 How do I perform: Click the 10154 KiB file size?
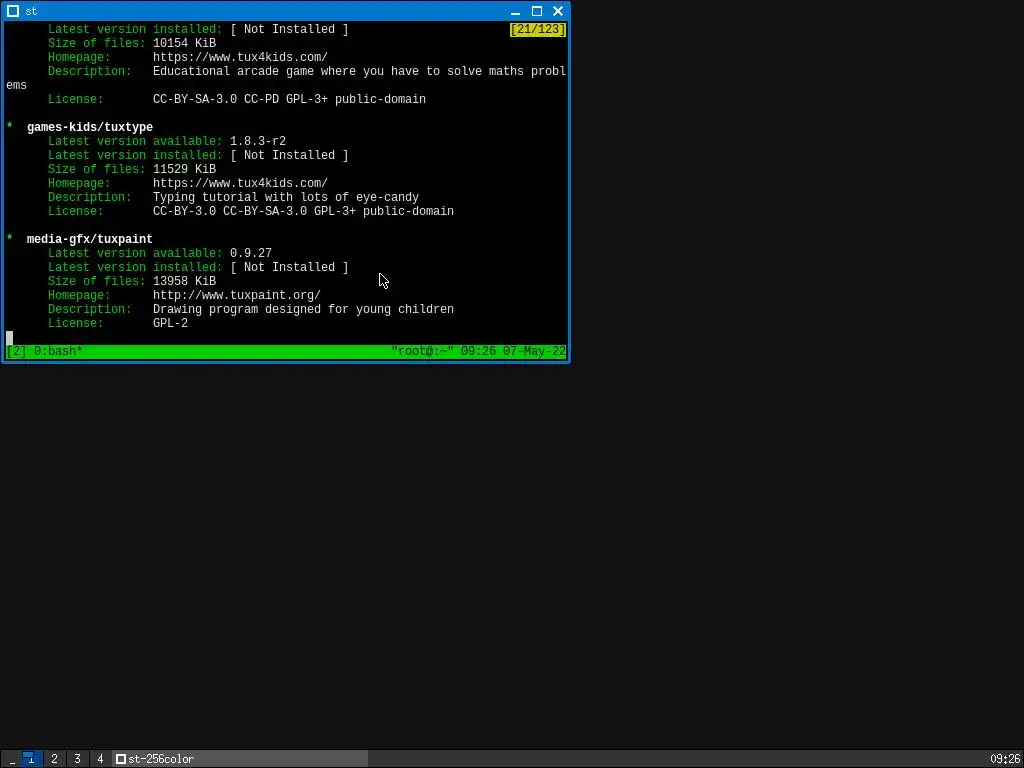point(184,43)
